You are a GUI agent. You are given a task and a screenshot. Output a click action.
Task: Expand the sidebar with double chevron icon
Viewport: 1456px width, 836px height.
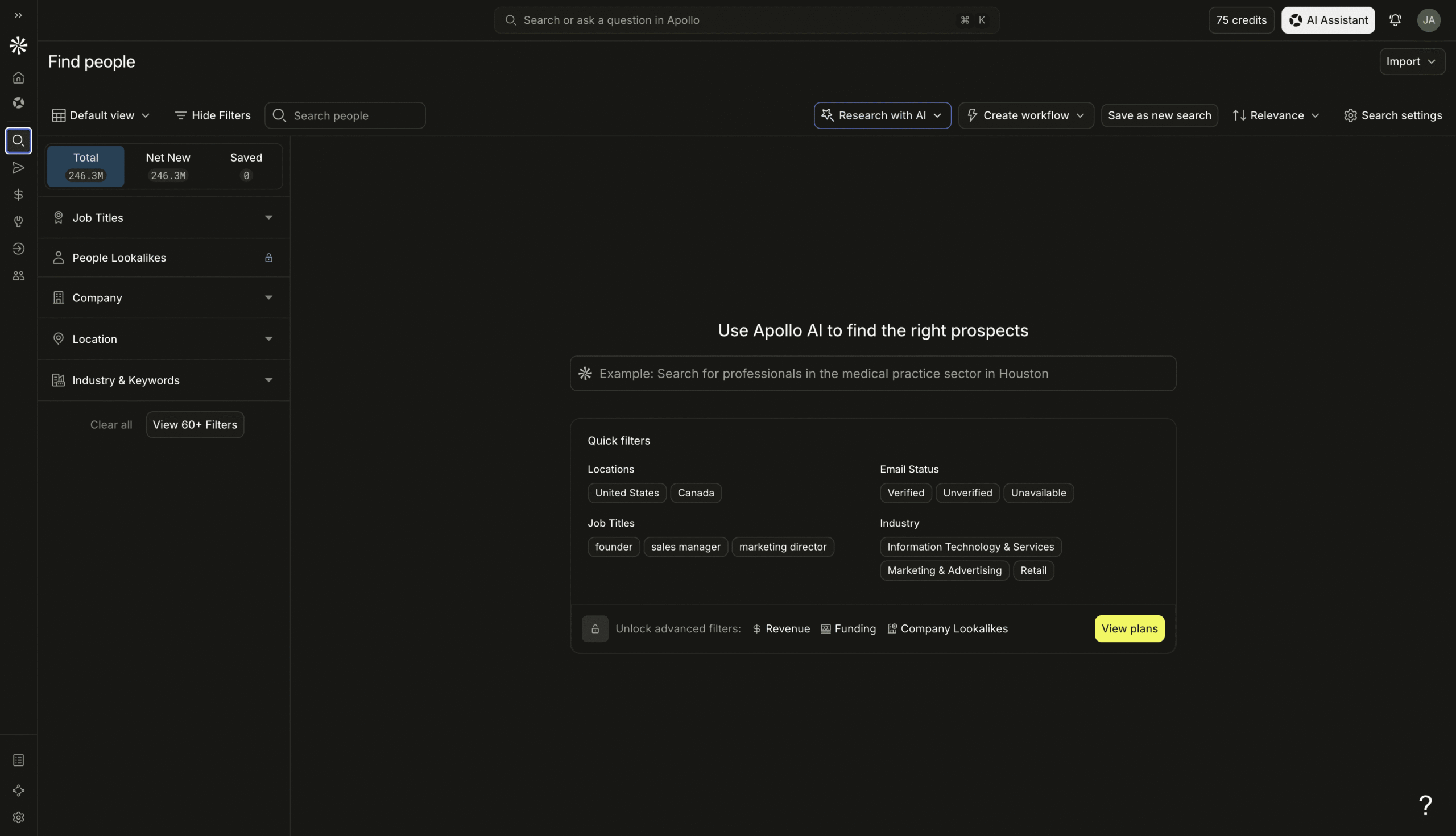click(x=18, y=15)
